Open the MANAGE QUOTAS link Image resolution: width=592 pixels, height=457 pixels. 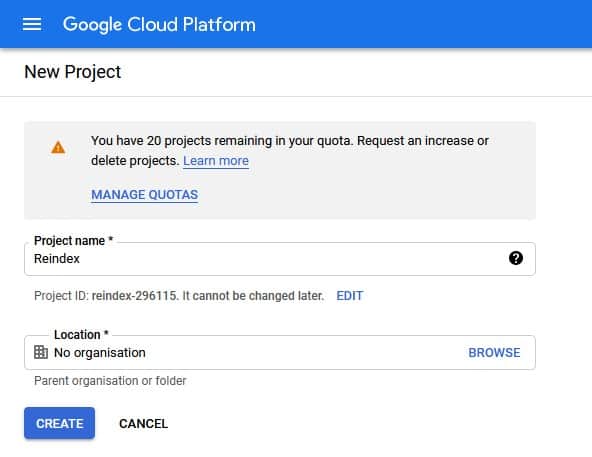145,195
